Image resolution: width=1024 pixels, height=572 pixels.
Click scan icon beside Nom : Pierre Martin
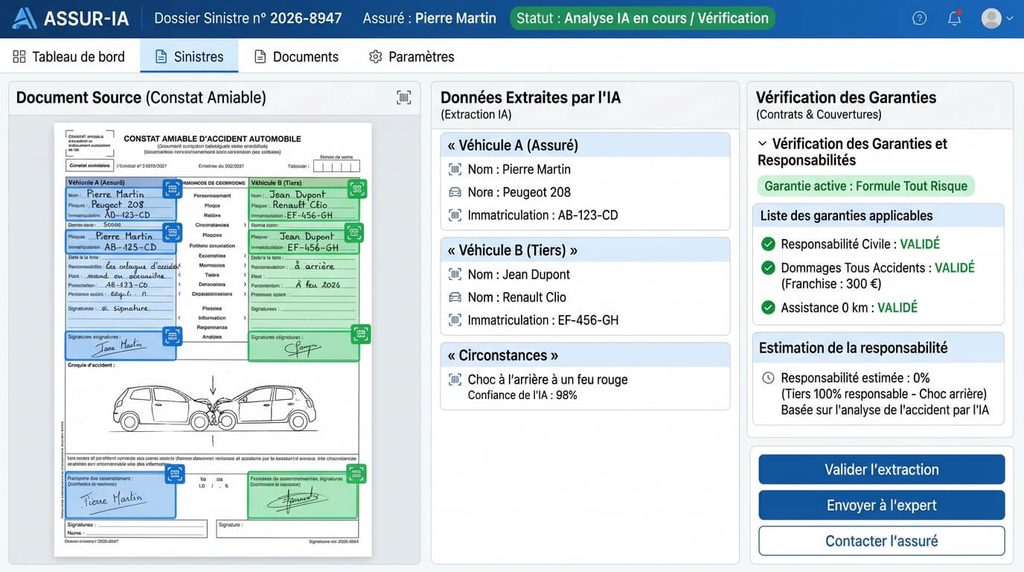455,170
